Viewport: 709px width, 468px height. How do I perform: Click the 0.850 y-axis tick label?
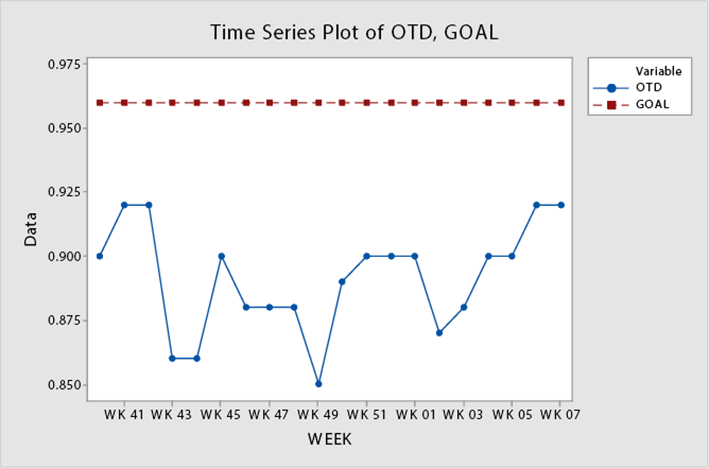tap(62, 385)
